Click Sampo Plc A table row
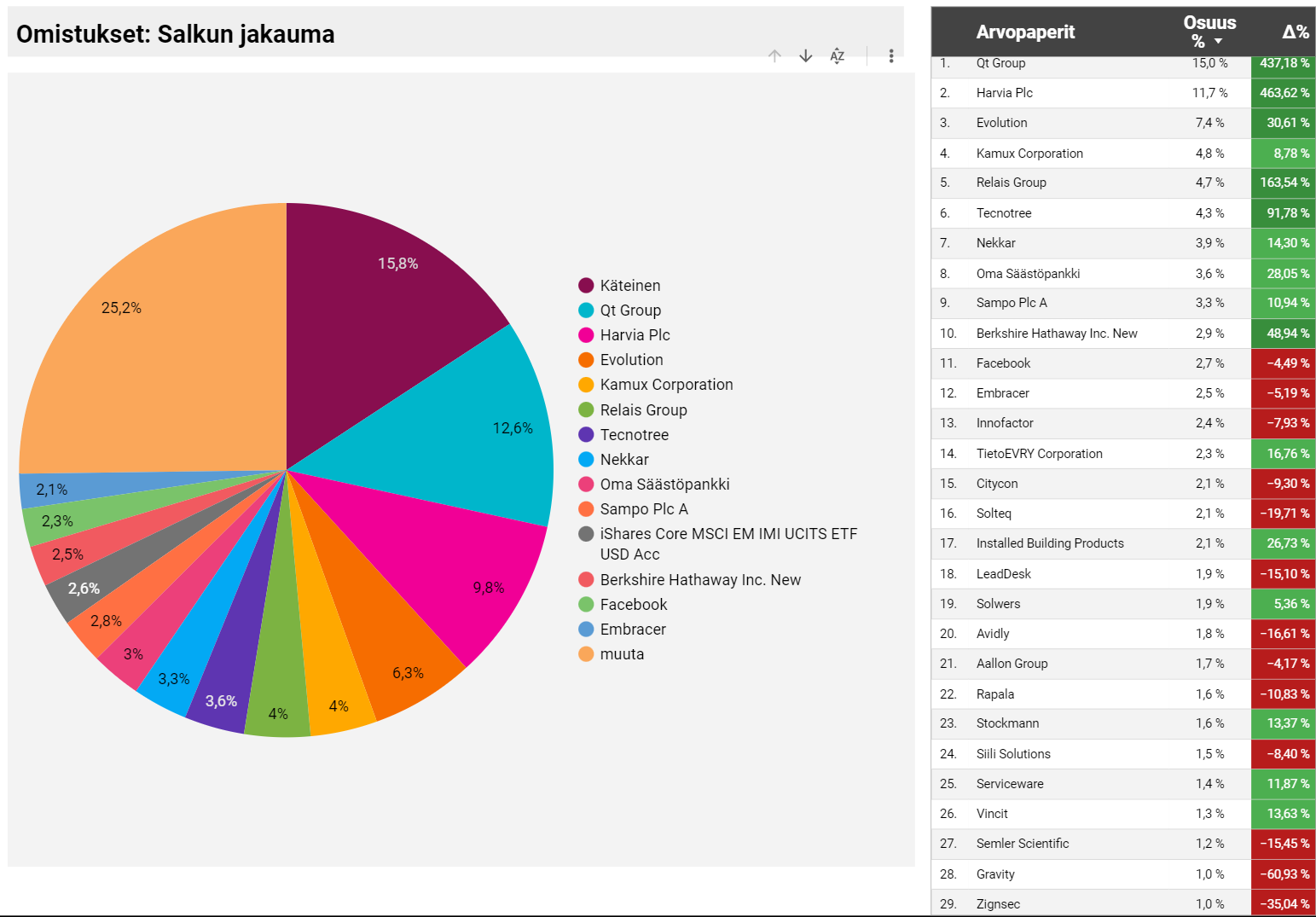Image resolution: width=1316 pixels, height=917 pixels. [1124, 303]
